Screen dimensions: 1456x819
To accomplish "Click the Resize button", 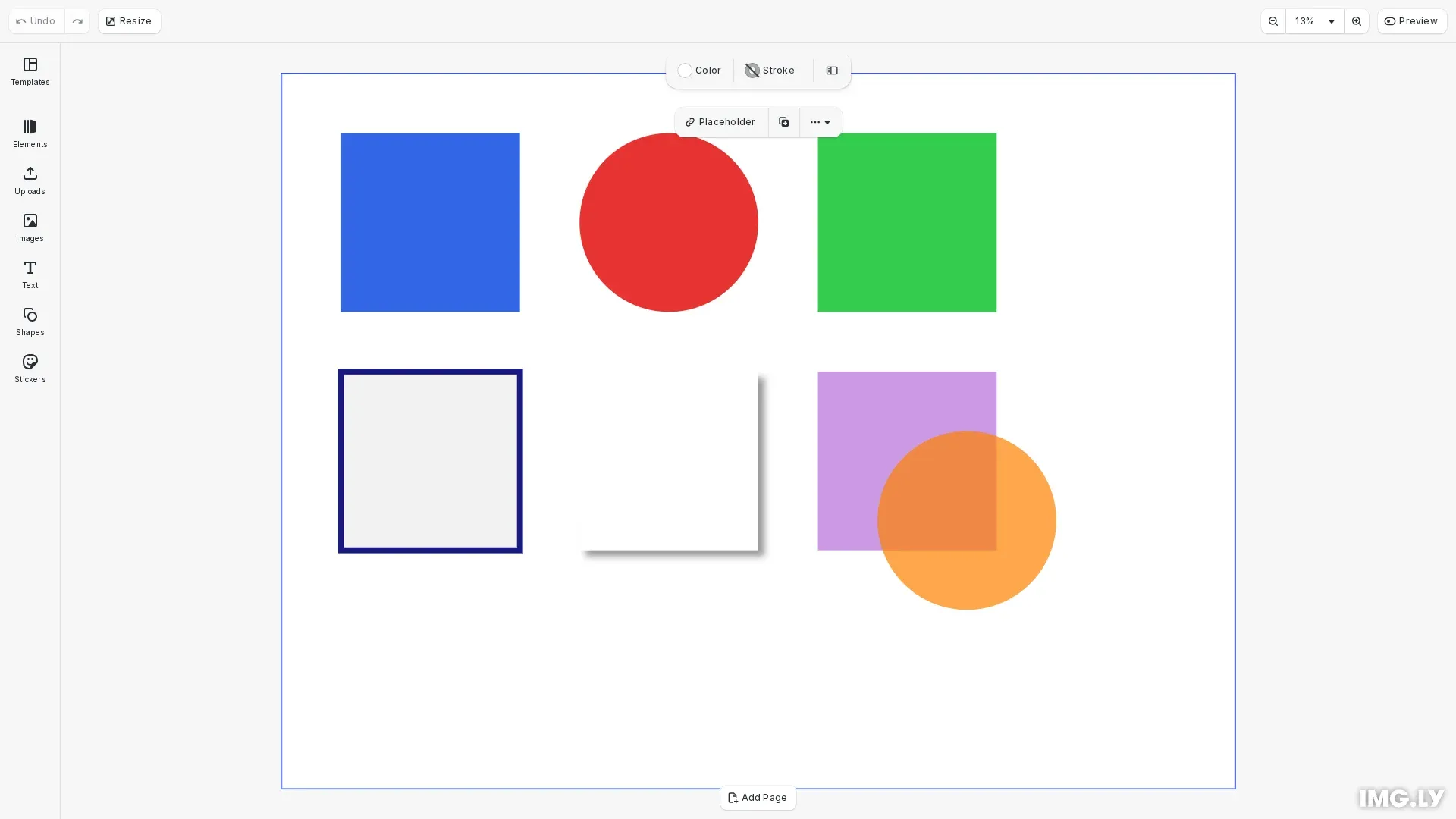I will click(129, 20).
